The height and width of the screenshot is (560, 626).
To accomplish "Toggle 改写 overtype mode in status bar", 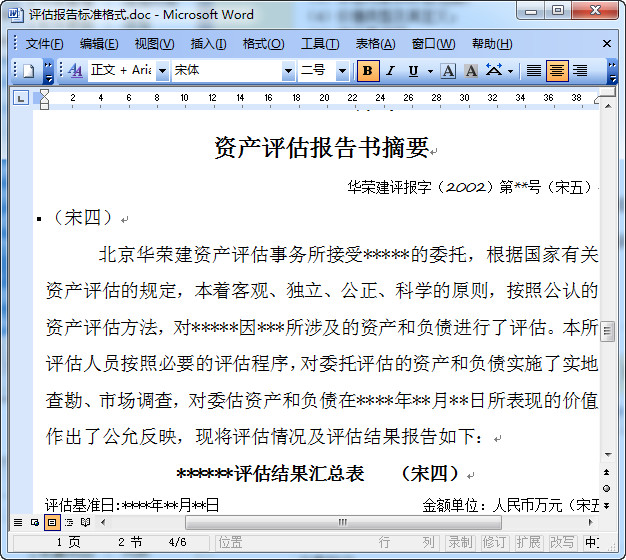I will tap(562, 542).
